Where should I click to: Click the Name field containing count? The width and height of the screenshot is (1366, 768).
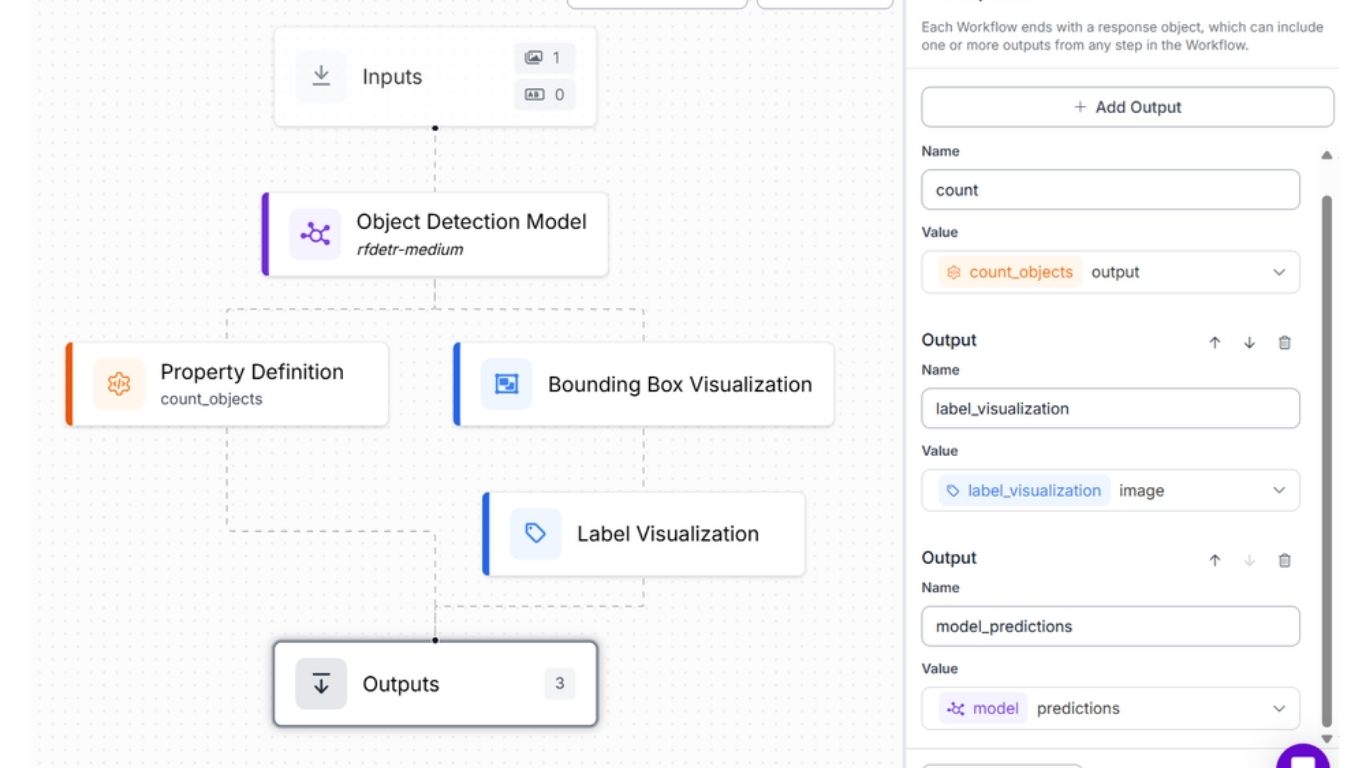(x=1110, y=190)
